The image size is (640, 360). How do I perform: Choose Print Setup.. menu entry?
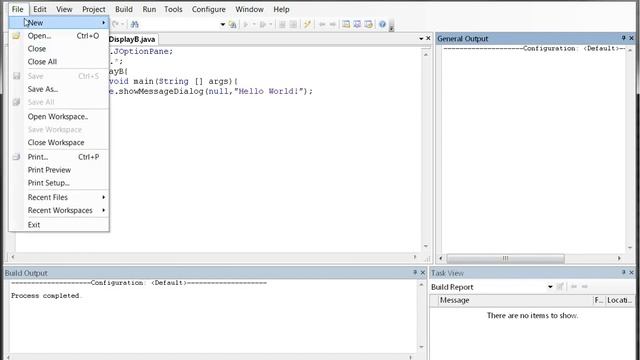[59, 183]
